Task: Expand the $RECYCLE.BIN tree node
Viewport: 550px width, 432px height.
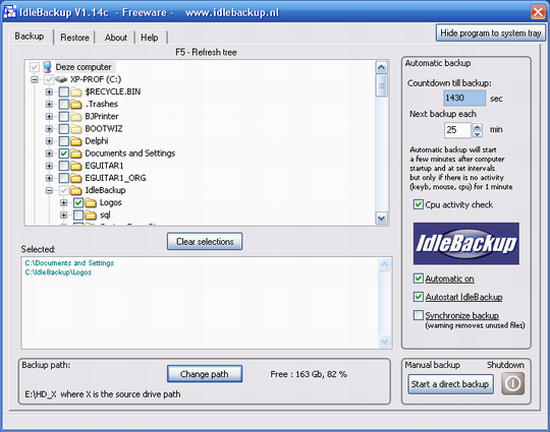Action: point(49,92)
